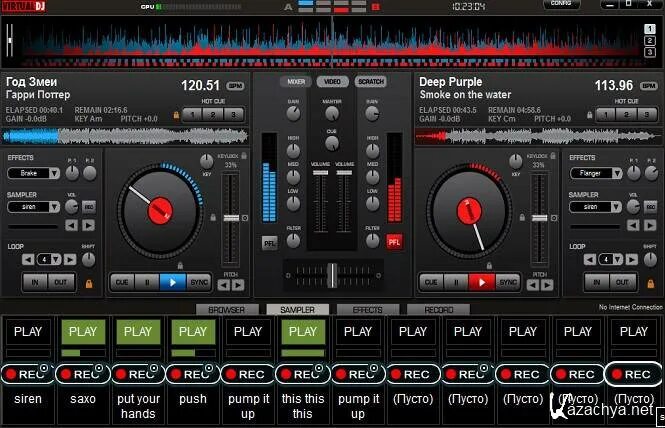Click the right deck pitch slider handle

point(539,218)
